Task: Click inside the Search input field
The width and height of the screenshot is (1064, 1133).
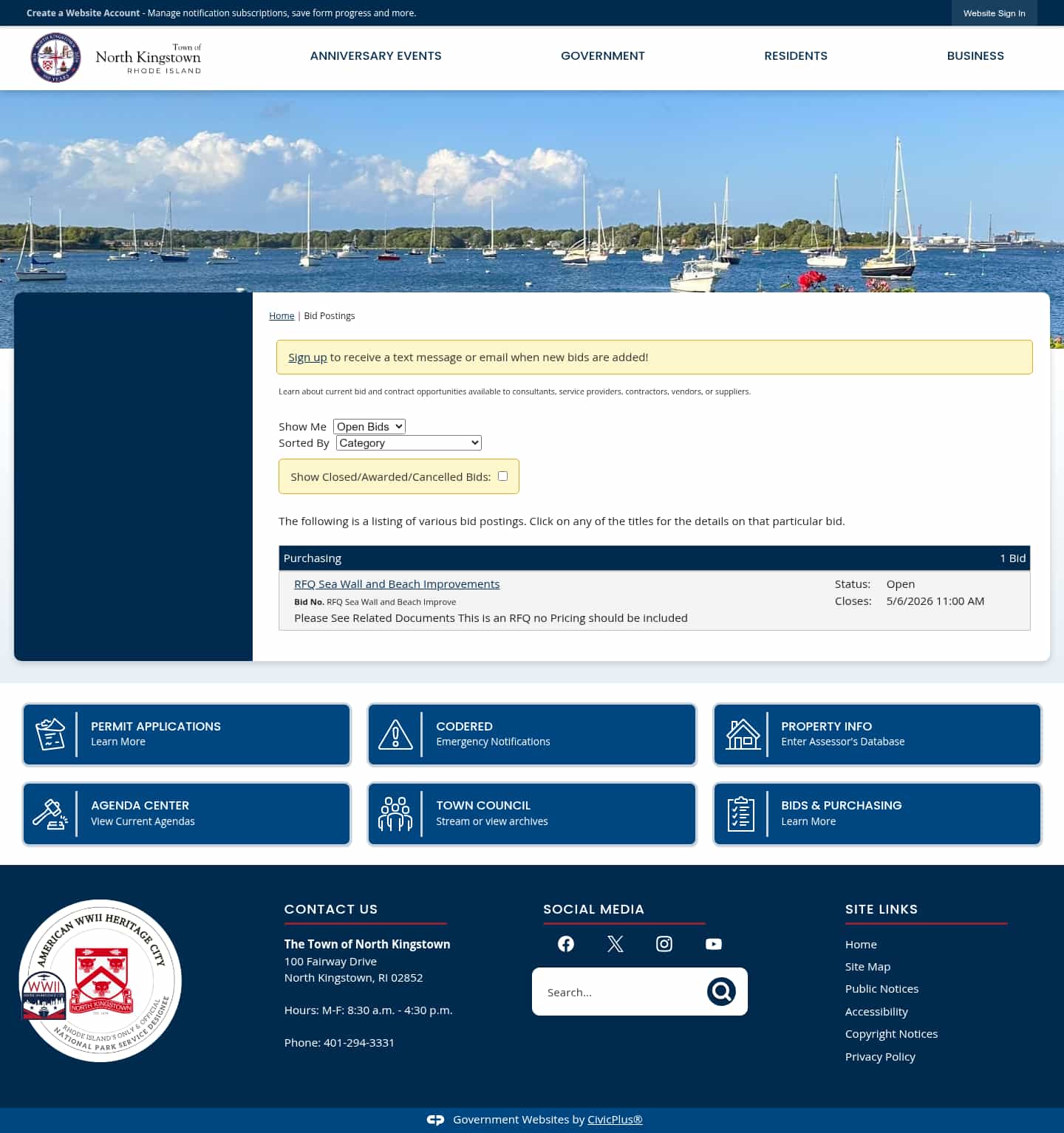Action: (628, 991)
